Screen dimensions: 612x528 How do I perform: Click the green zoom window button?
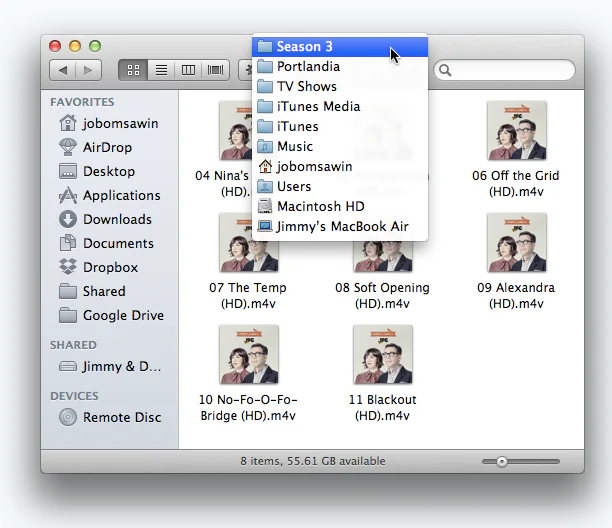tap(95, 46)
